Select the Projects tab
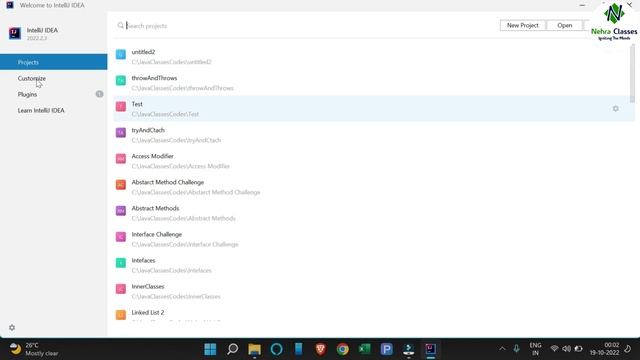This screenshot has height=360, width=640. click(53, 62)
